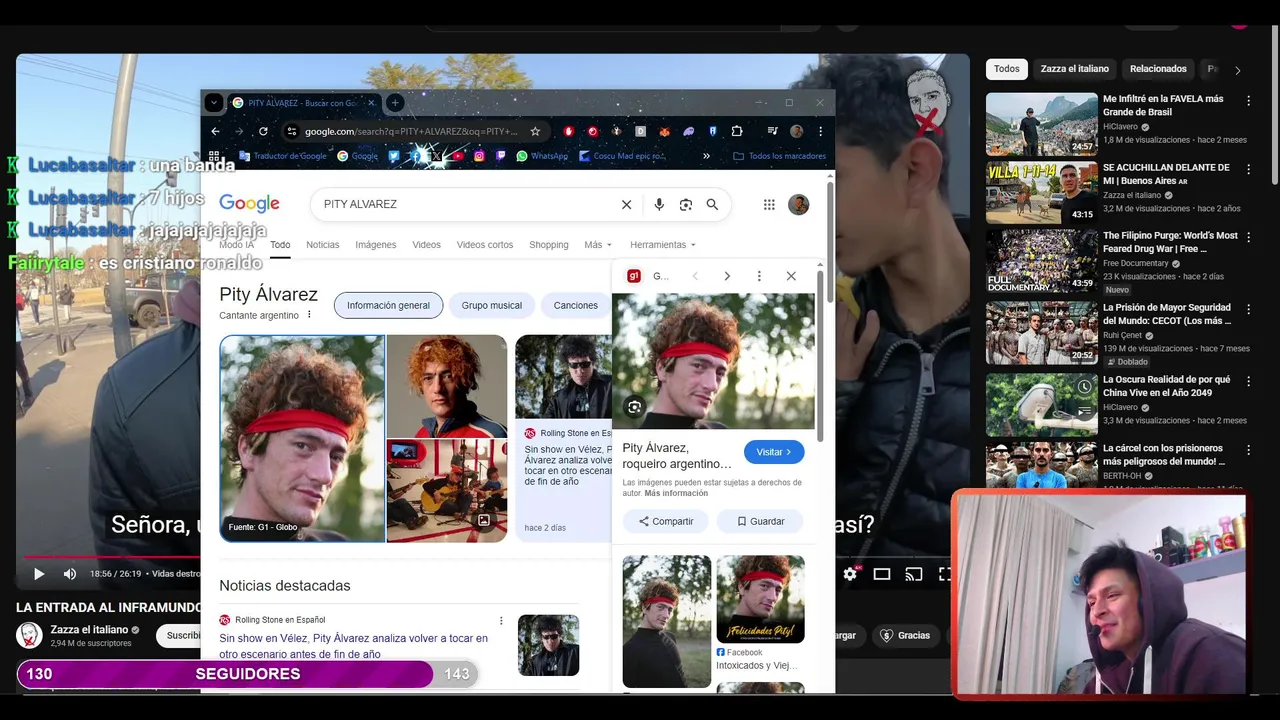This screenshot has width=1280, height=720.
Task: Open Rolling Stone result options menu
Action: point(501,620)
